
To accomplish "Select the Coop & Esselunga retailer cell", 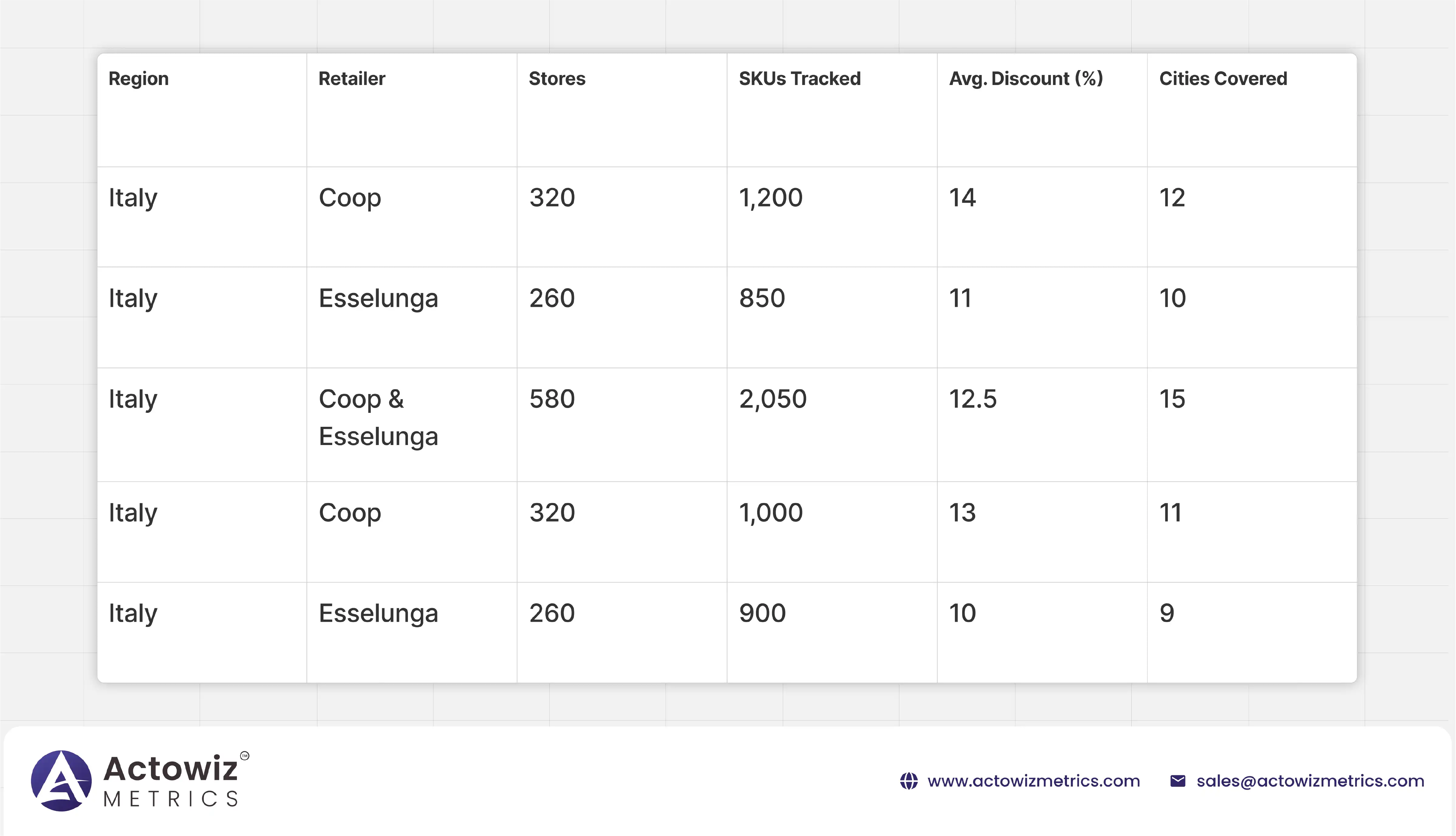I will 378,417.
